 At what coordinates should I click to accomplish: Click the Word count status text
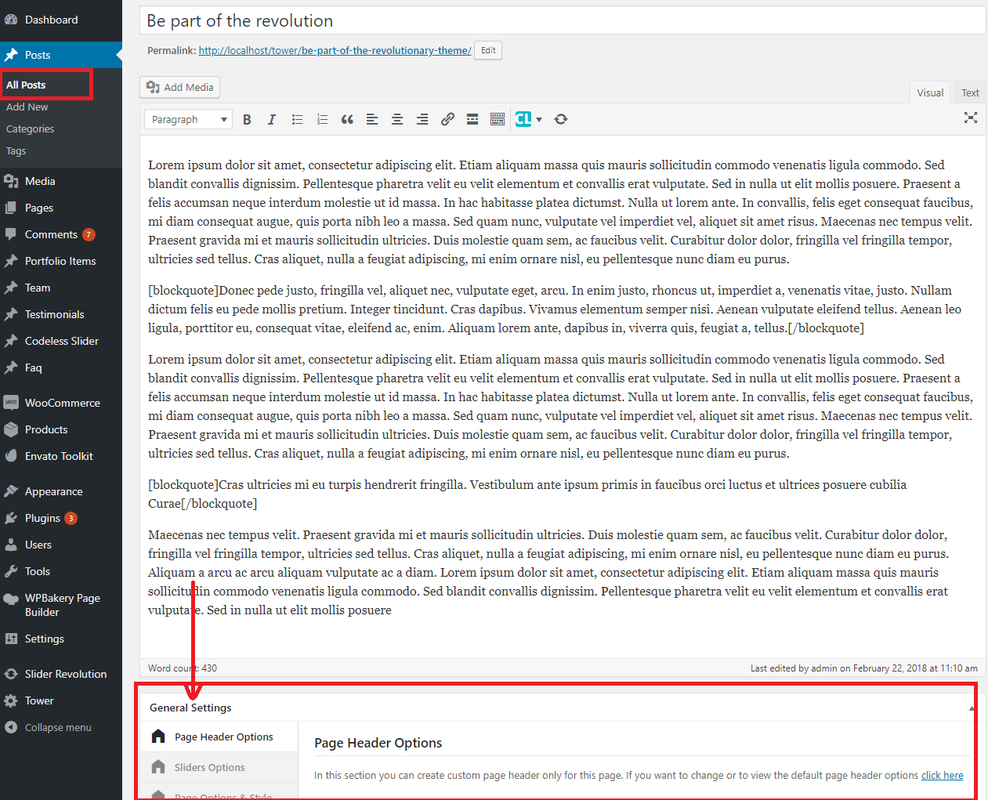182,668
